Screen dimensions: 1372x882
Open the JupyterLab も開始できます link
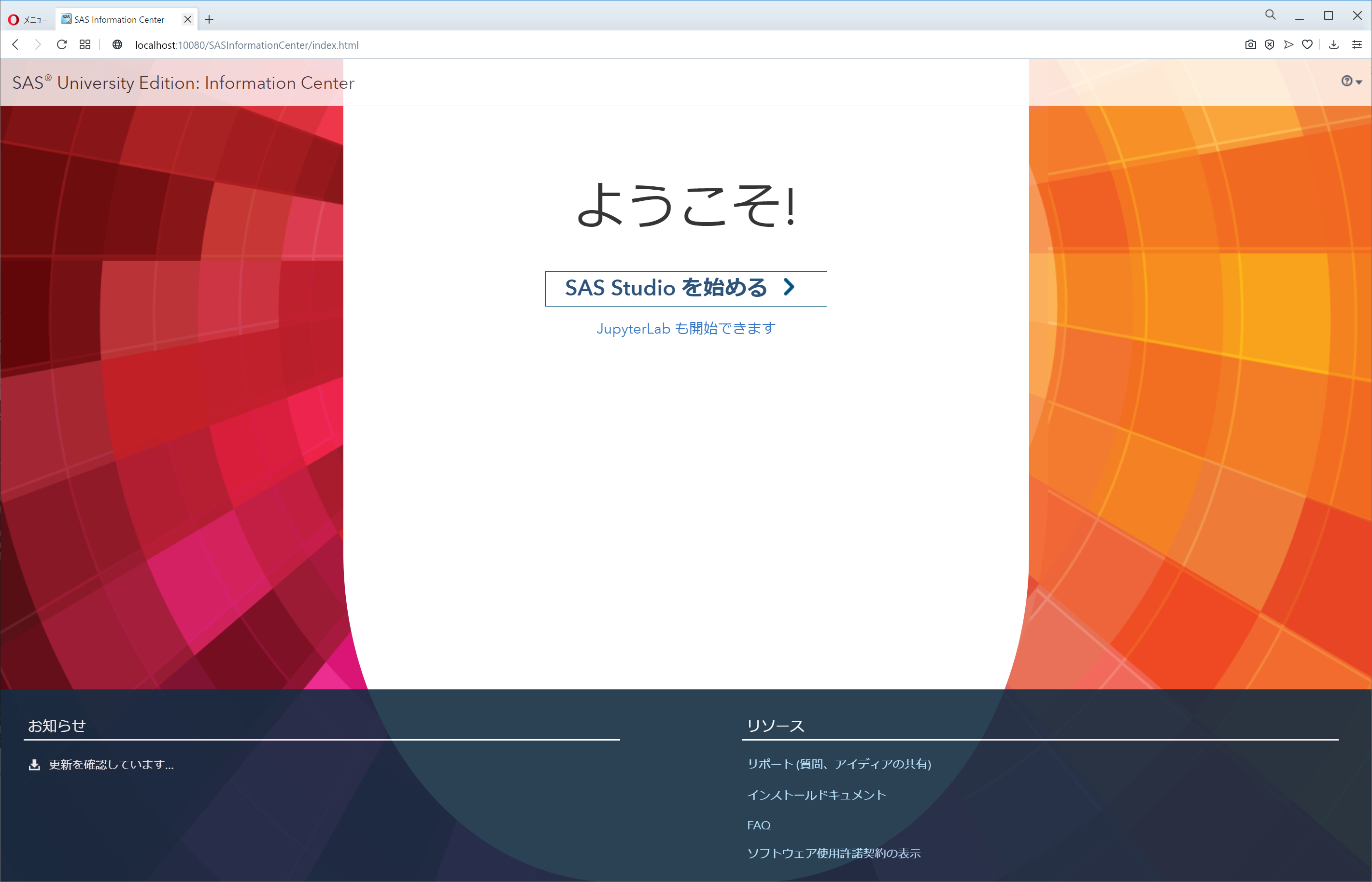(686, 329)
